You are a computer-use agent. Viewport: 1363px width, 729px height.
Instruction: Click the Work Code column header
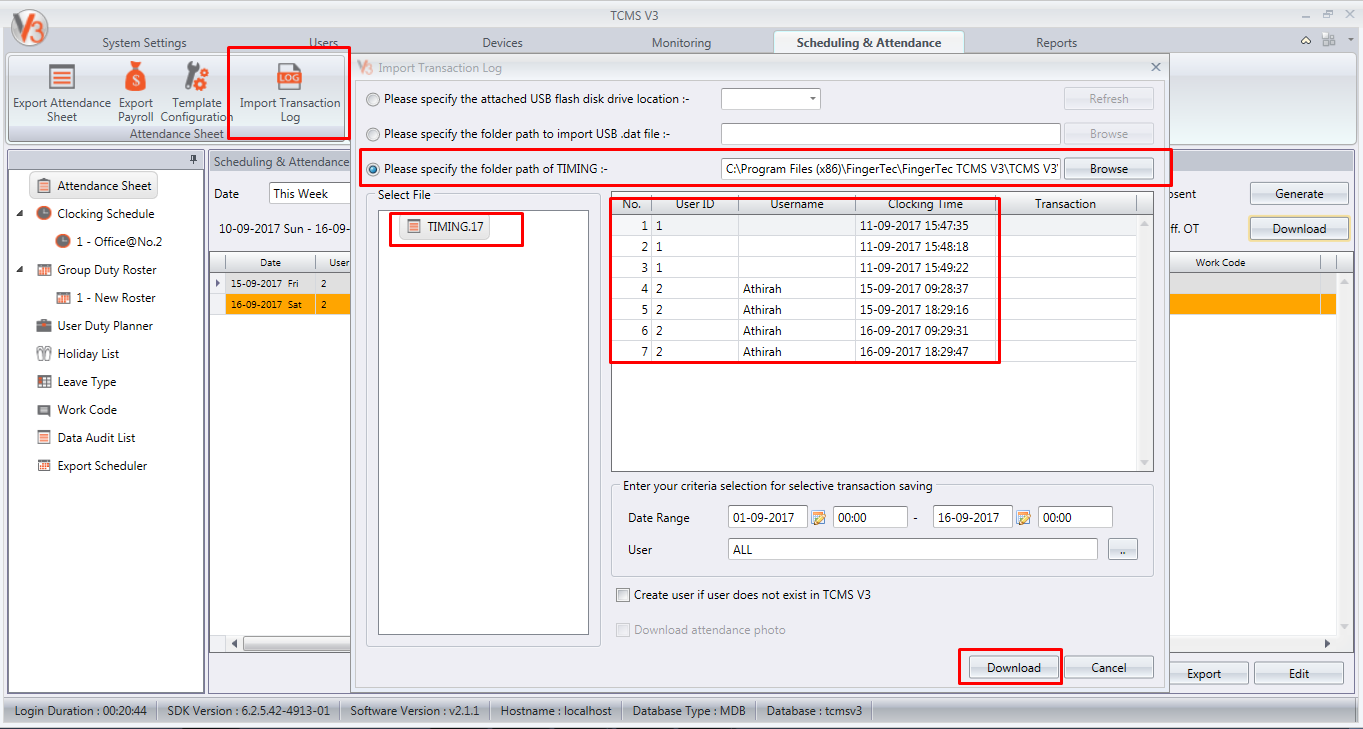tap(1220, 263)
